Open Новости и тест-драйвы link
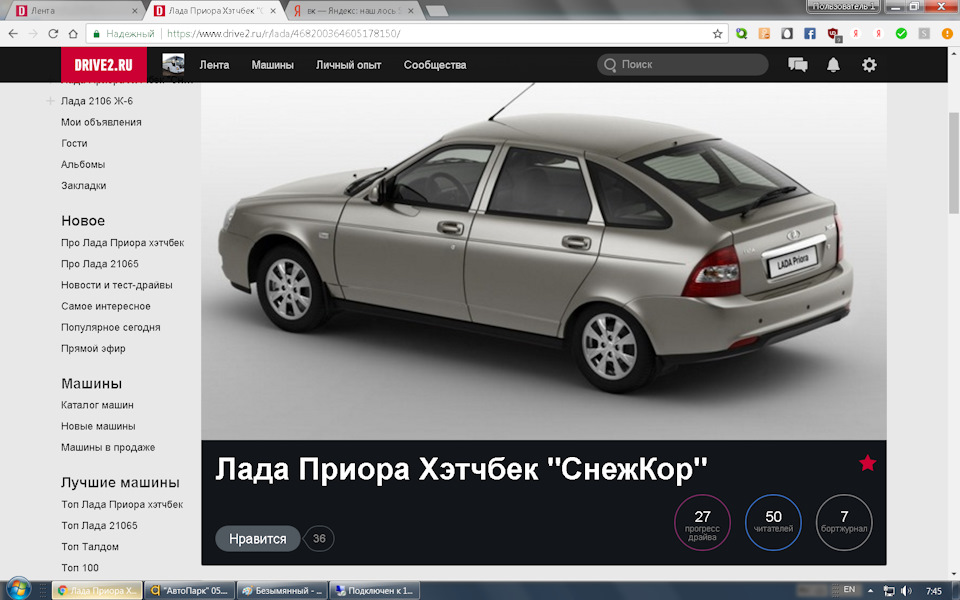The image size is (960, 600). pyautogui.click(x=116, y=285)
